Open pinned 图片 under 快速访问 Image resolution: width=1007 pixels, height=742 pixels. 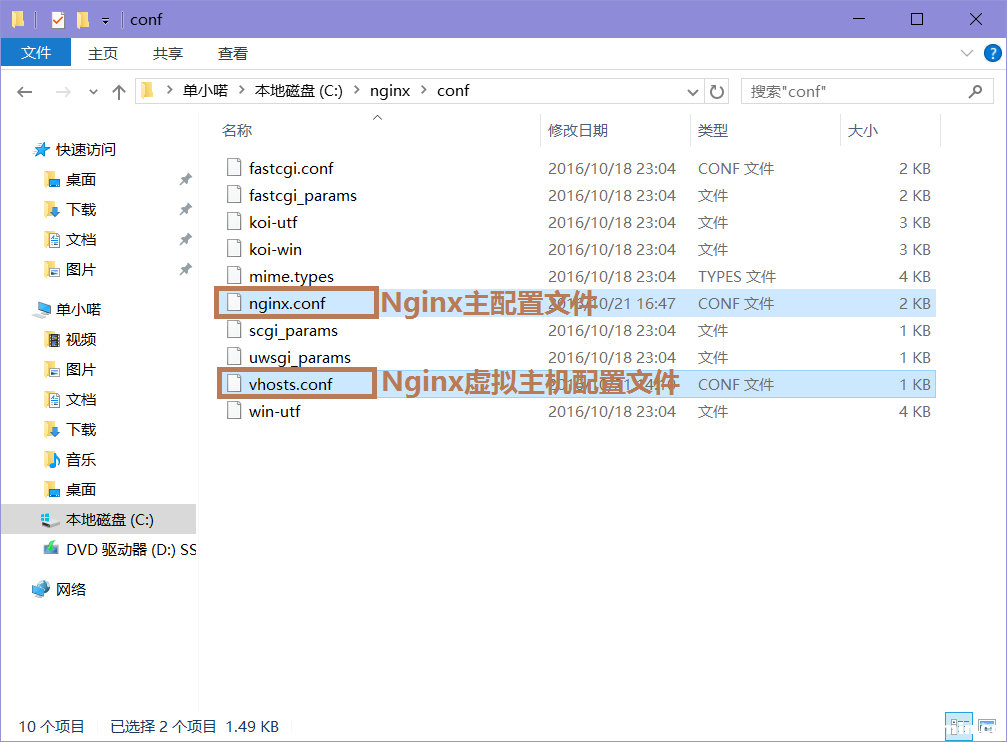[80, 270]
